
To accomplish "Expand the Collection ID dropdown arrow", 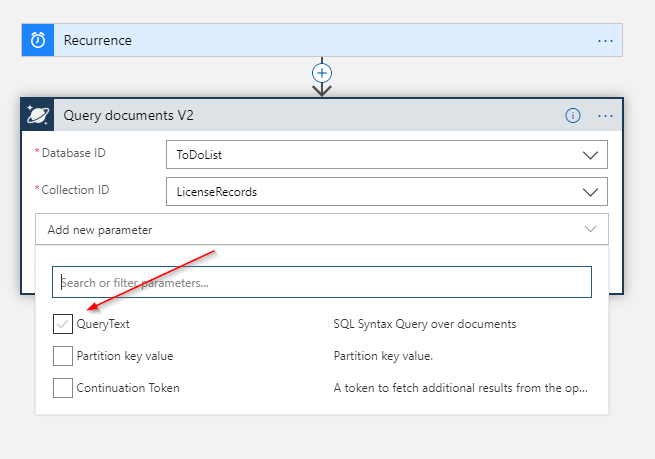I will [x=589, y=192].
